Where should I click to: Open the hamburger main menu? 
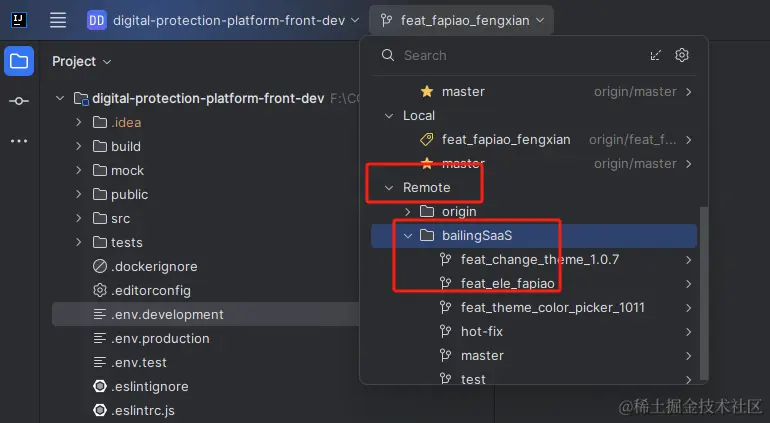[58, 20]
